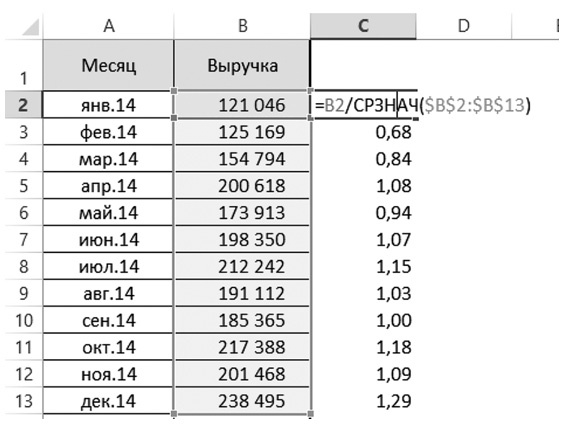
Task: Click cell with value 238 495
Action: coord(242,401)
